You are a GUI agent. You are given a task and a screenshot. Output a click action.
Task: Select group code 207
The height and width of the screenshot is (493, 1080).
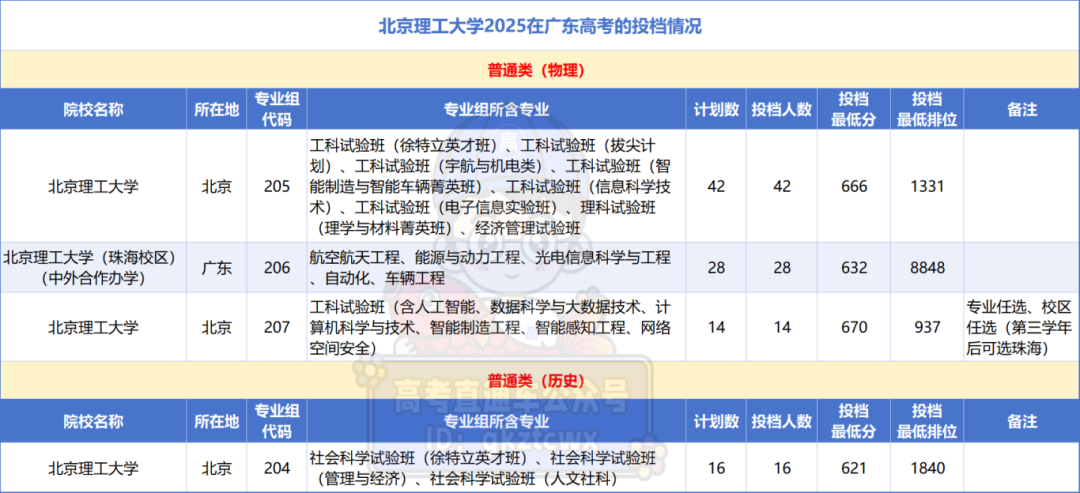coord(277,327)
